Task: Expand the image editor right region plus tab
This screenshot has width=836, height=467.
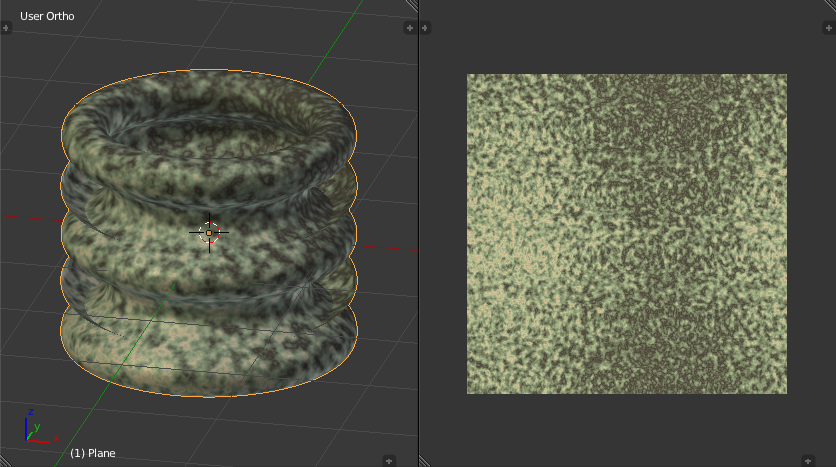Action: coord(830,28)
